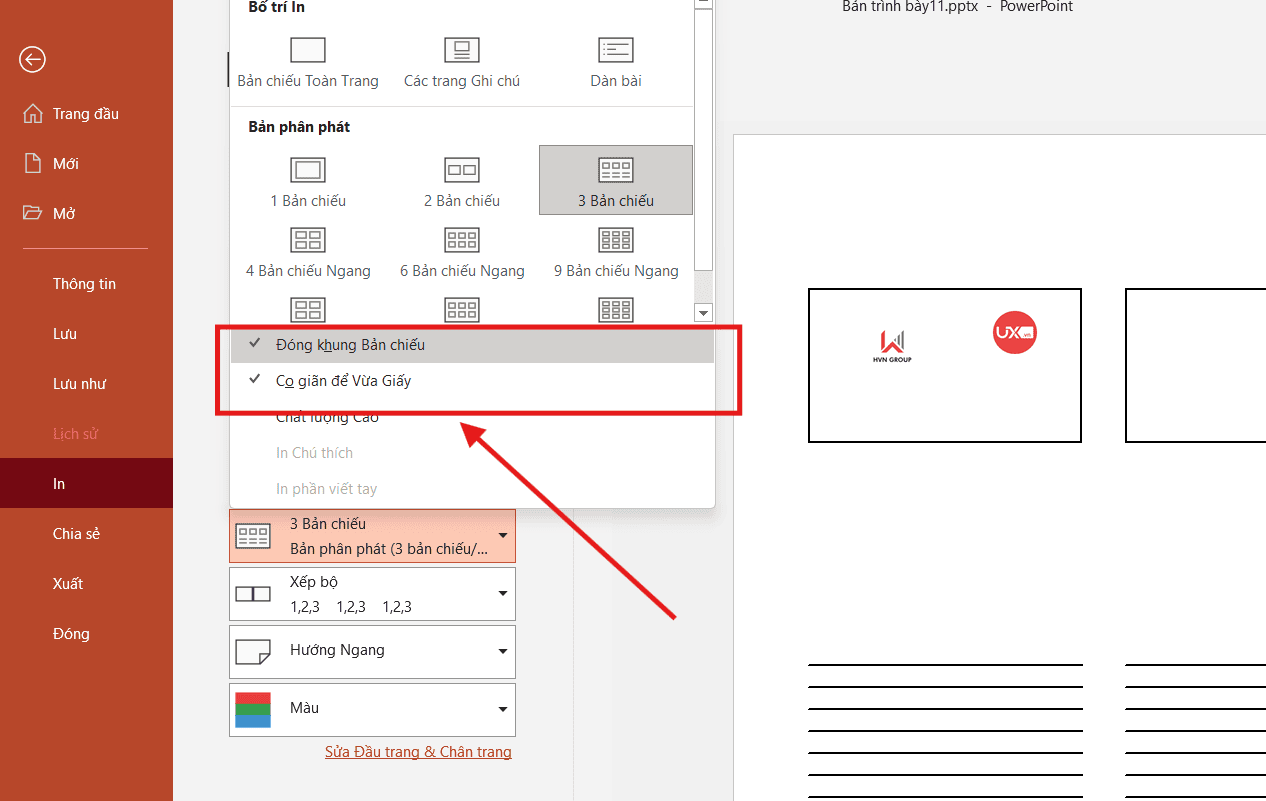
Task: Click Sửa Đầu trang & Chân trang link
Action: 418,752
